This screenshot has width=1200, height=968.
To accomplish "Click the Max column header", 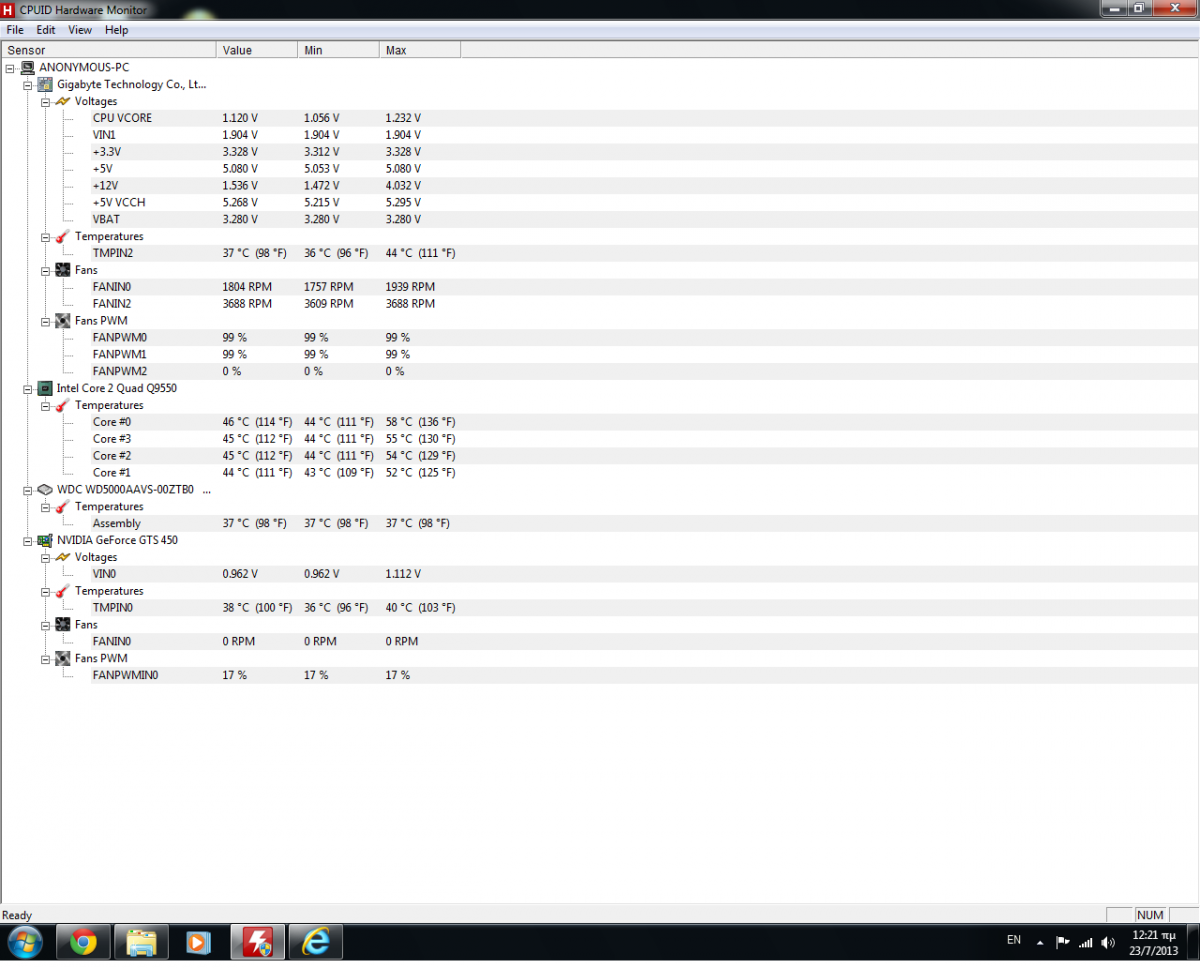I will [420, 50].
